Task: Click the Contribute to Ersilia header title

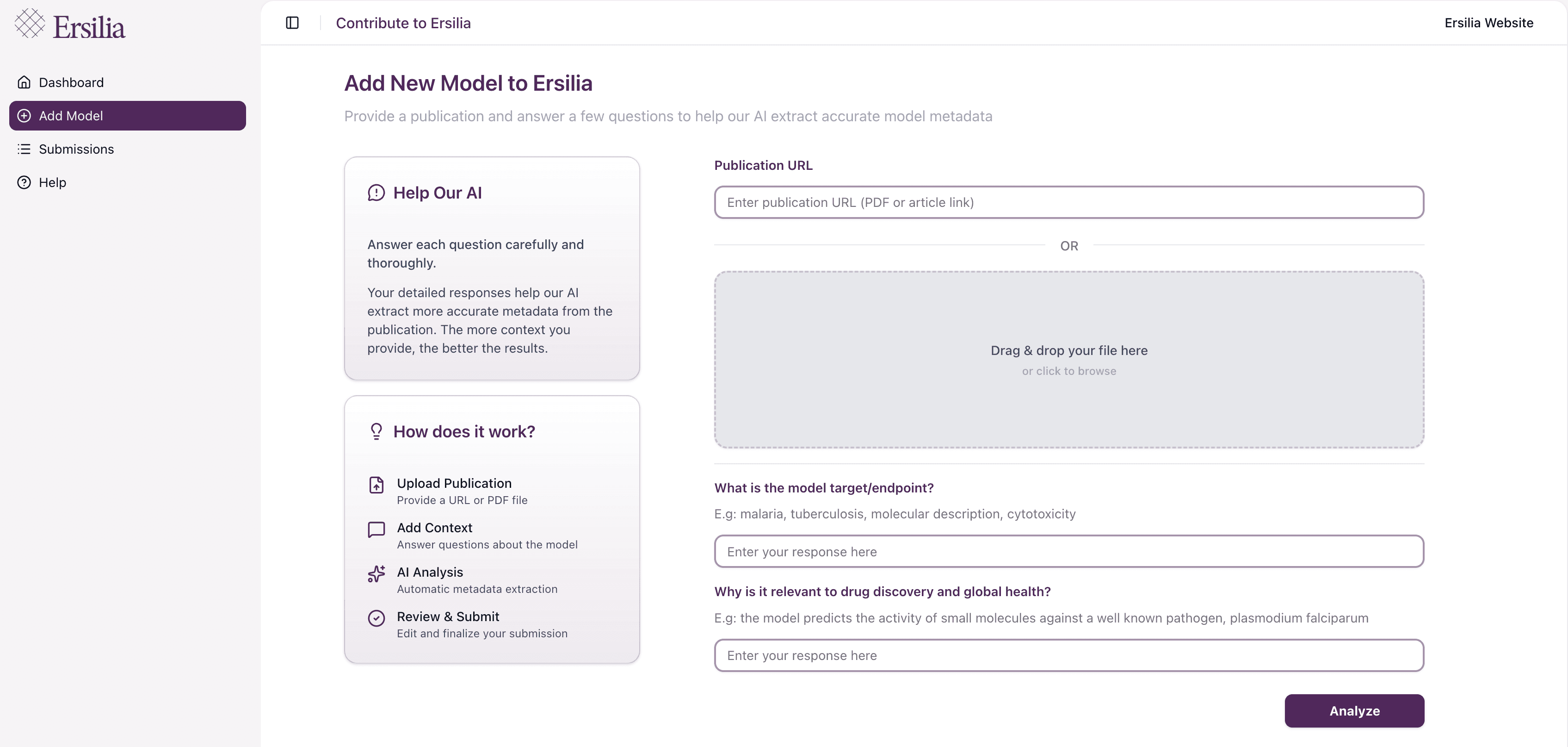Action: coord(403,23)
